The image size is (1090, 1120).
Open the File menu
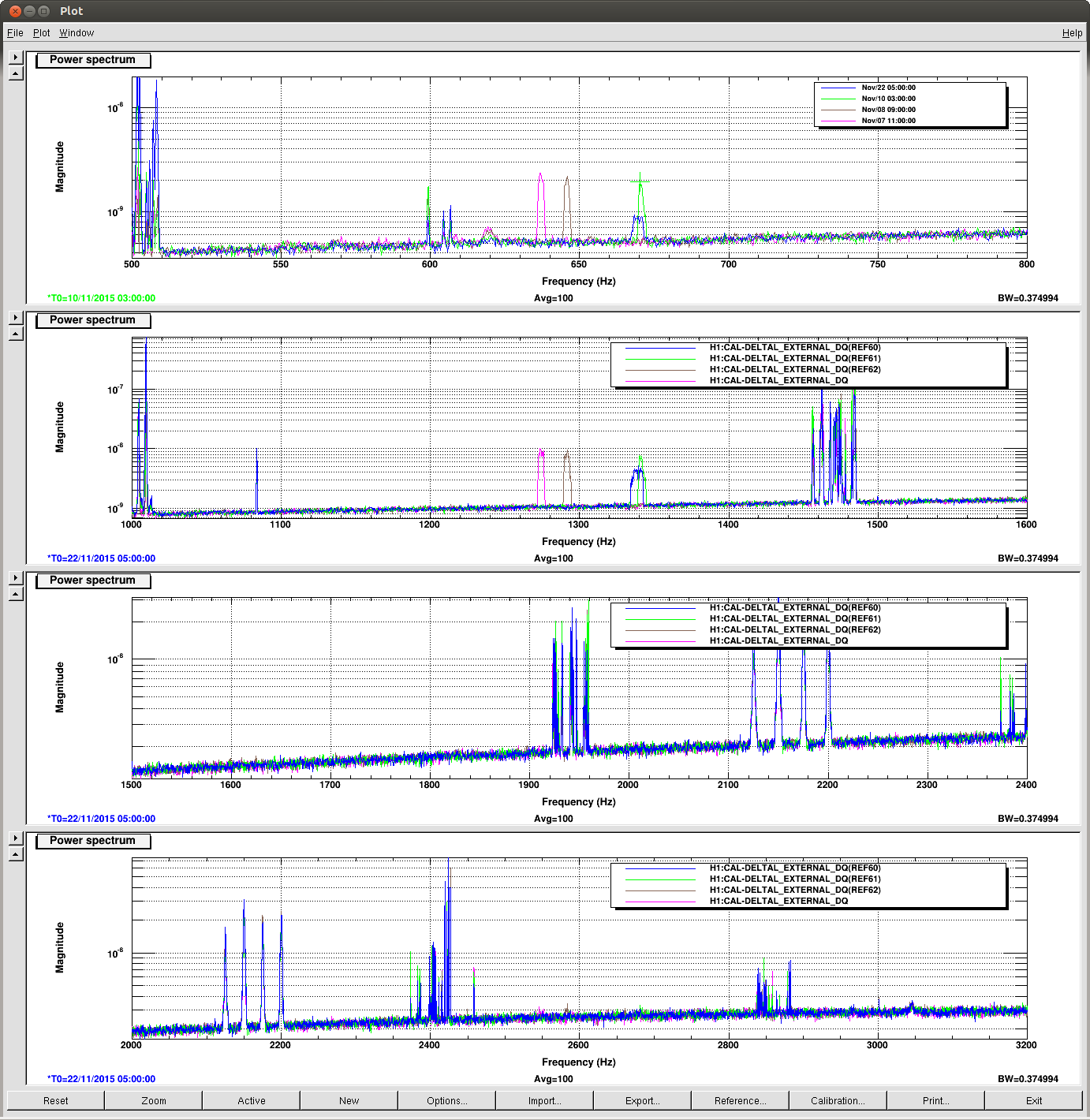15,33
